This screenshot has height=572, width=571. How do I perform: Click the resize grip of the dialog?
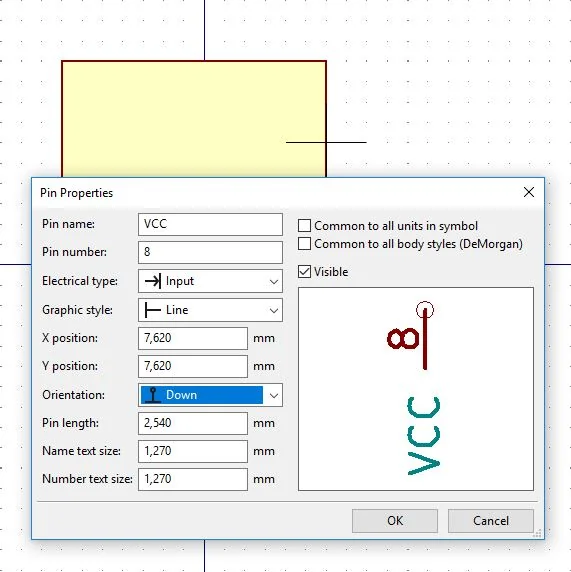tap(537, 534)
